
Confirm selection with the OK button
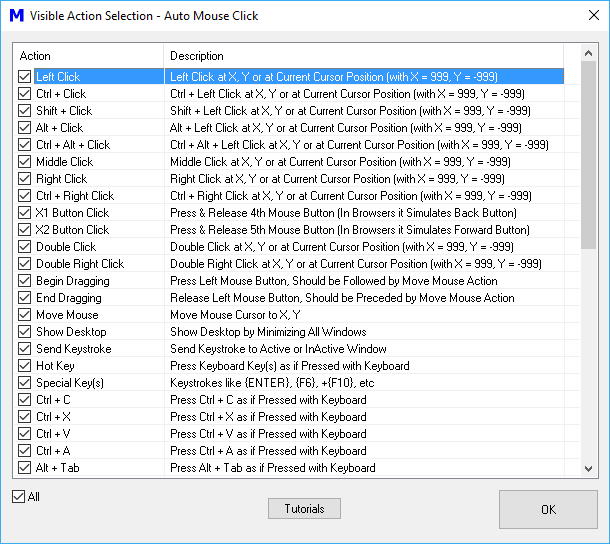point(549,509)
